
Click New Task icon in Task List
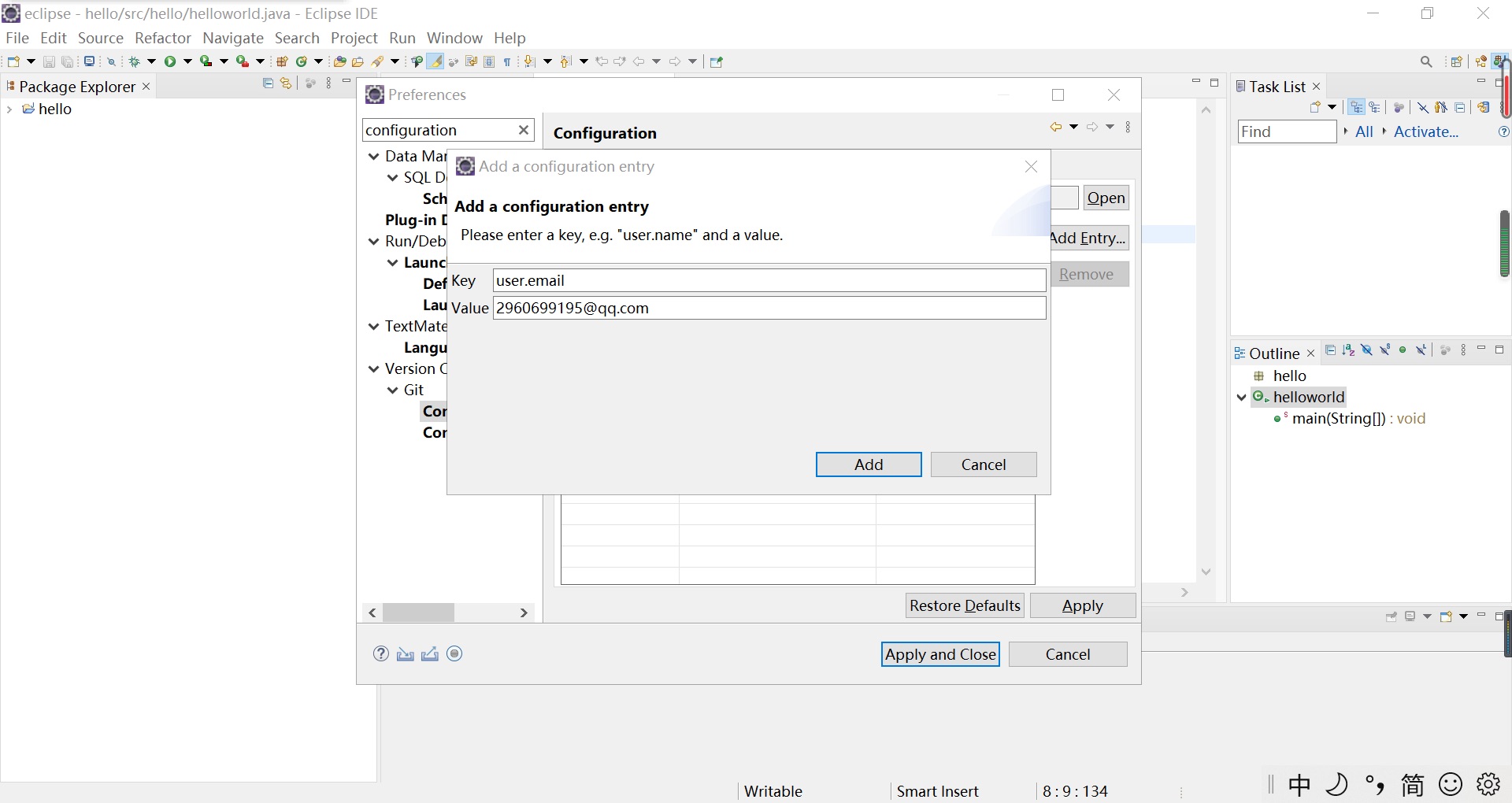(1315, 107)
